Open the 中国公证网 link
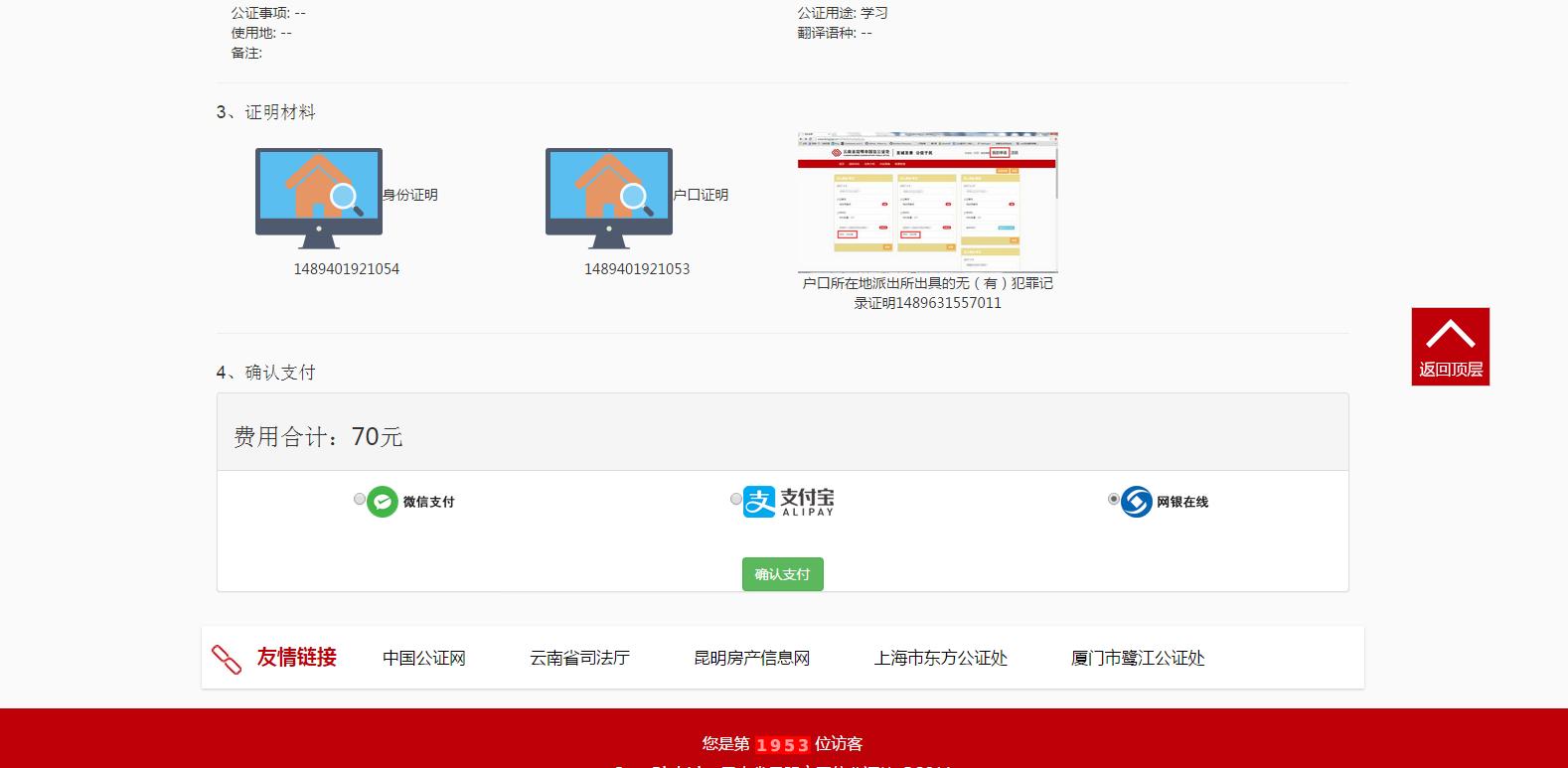The height and width of the screenshot is (768, 1568). [x=424, y=658]
